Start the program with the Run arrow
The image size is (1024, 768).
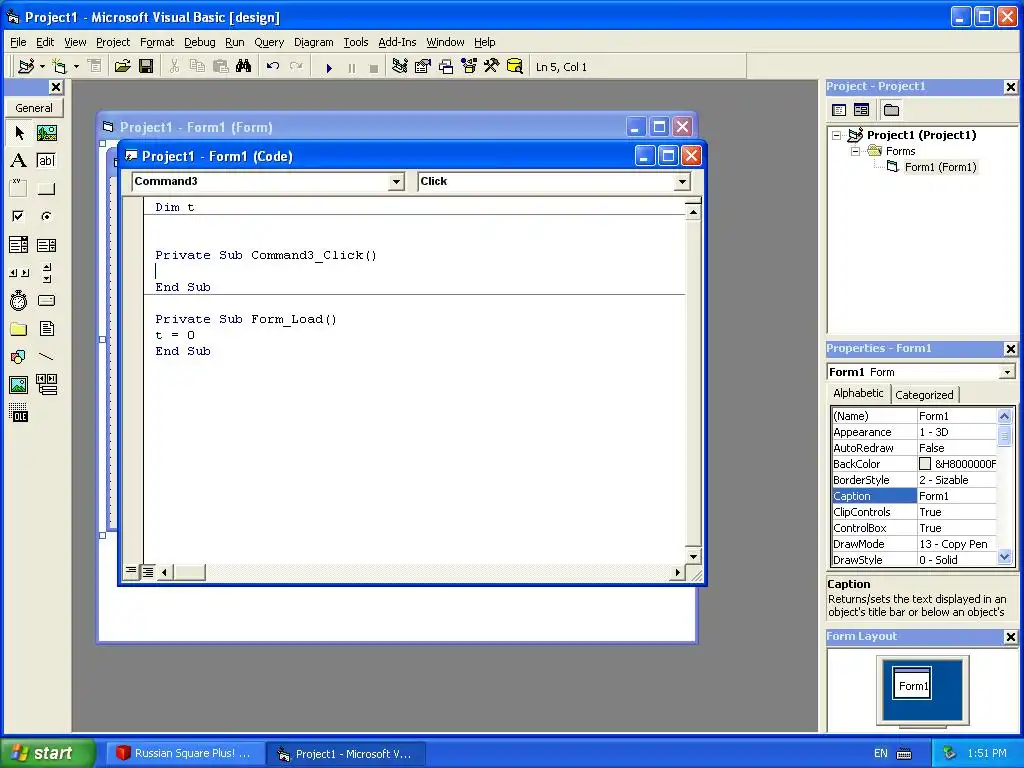click(x=329, y=67)
